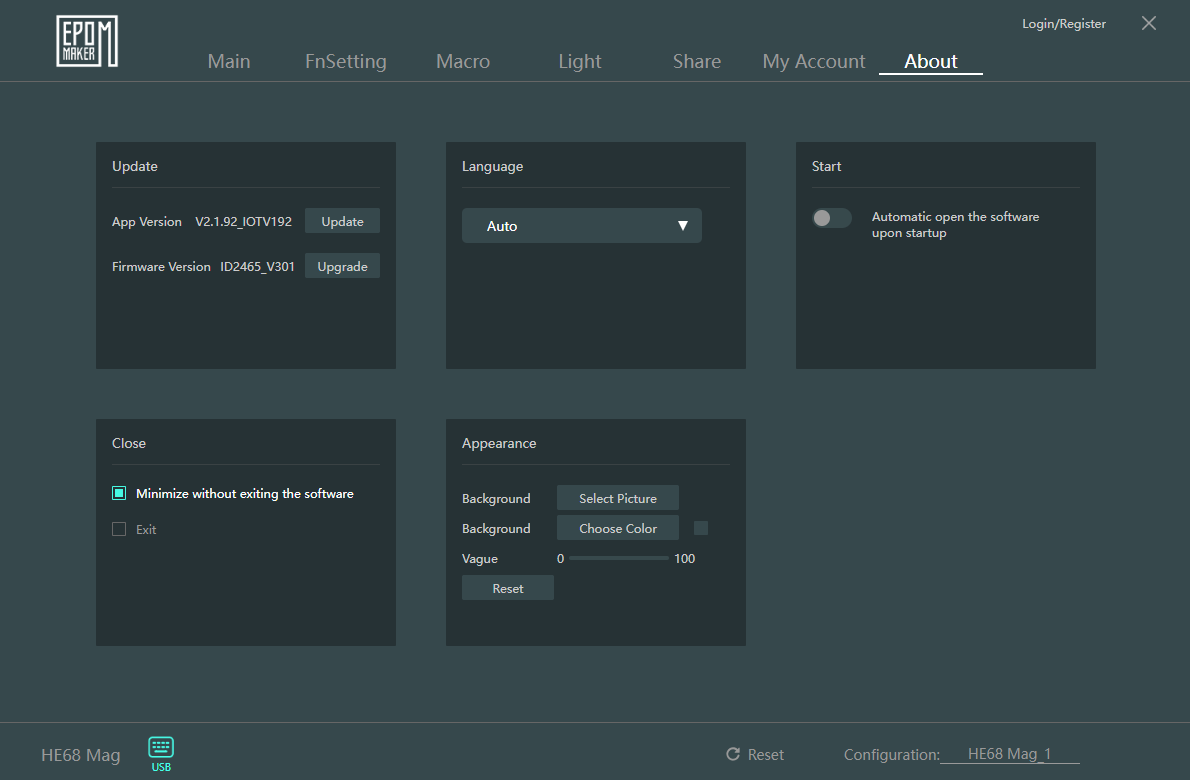Click the Choose Color button
The height and width of the screenshot is (780, 1190).
(x=618, y=528)
